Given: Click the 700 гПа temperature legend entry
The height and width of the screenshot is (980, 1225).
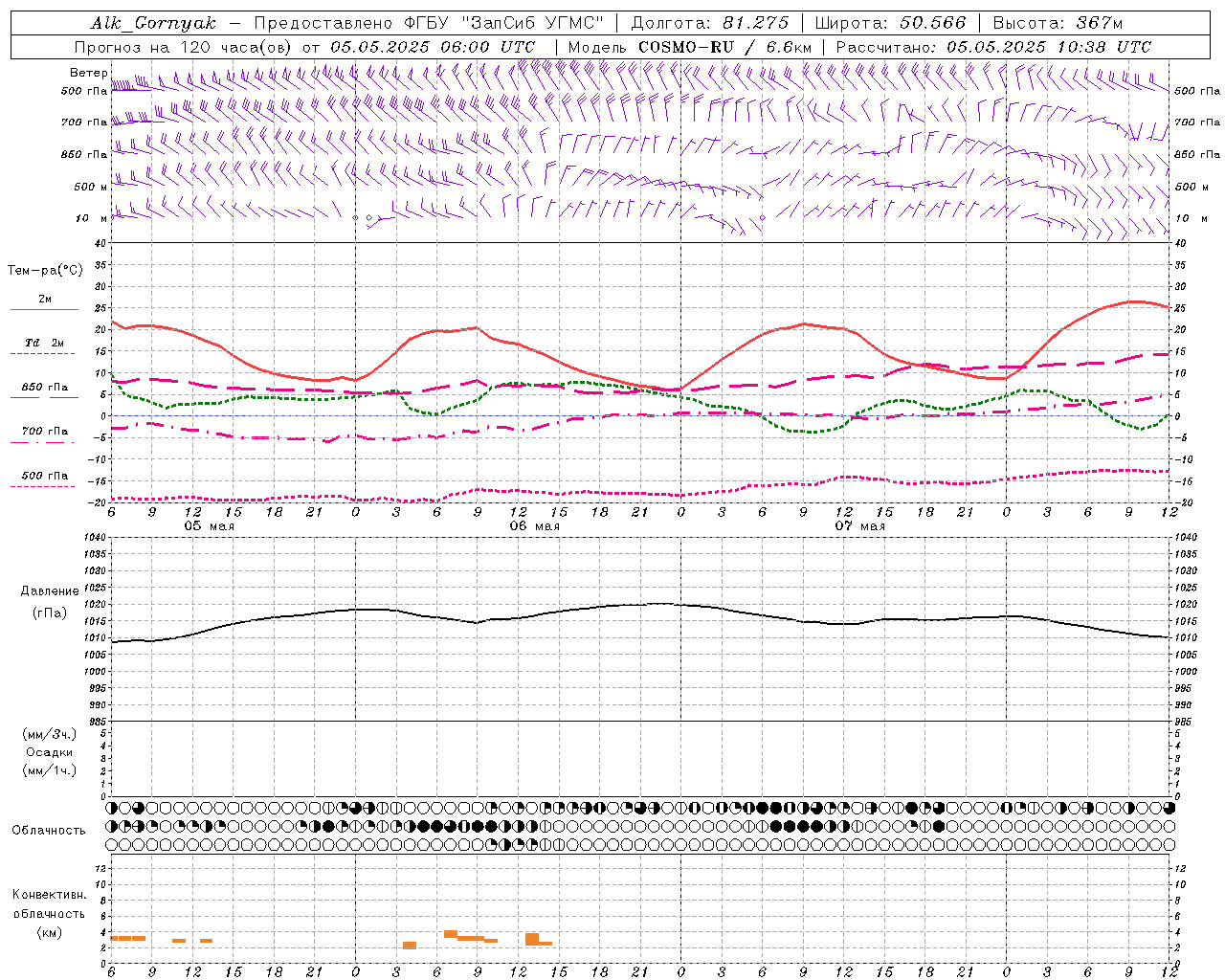Looking at the screenshot, I should click(44, 431).
